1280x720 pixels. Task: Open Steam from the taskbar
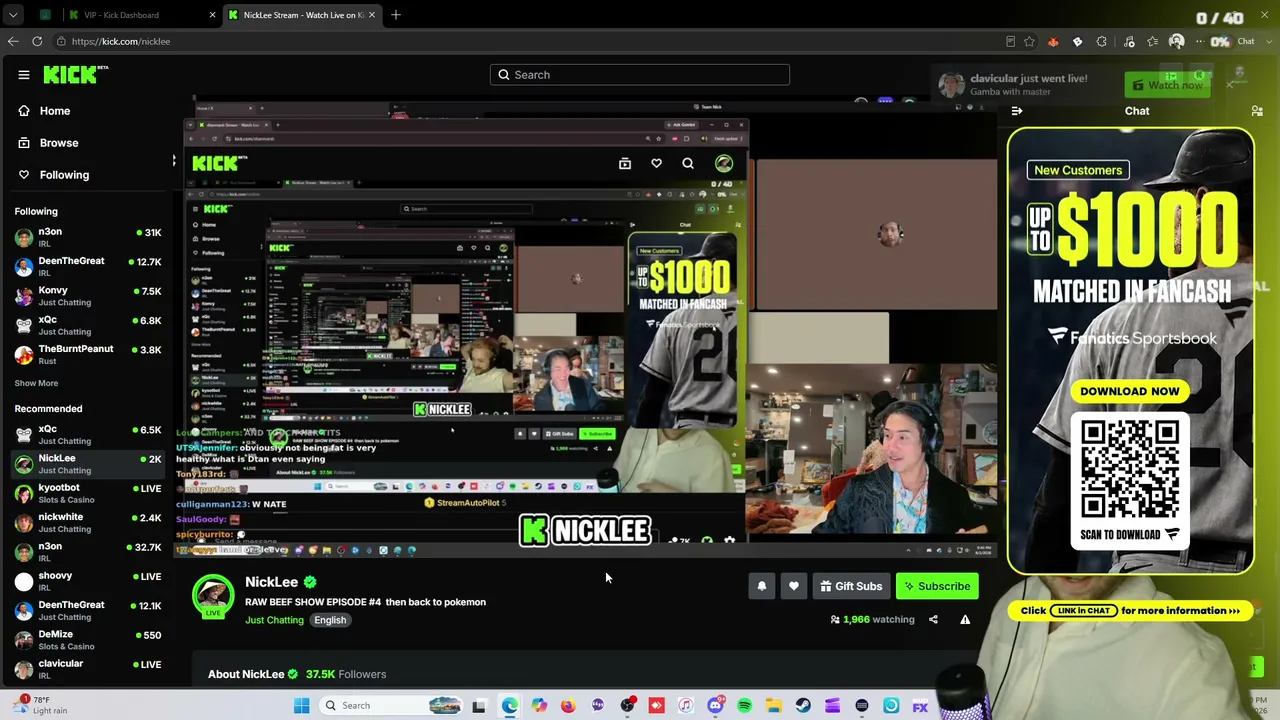(x=803, y=706)
